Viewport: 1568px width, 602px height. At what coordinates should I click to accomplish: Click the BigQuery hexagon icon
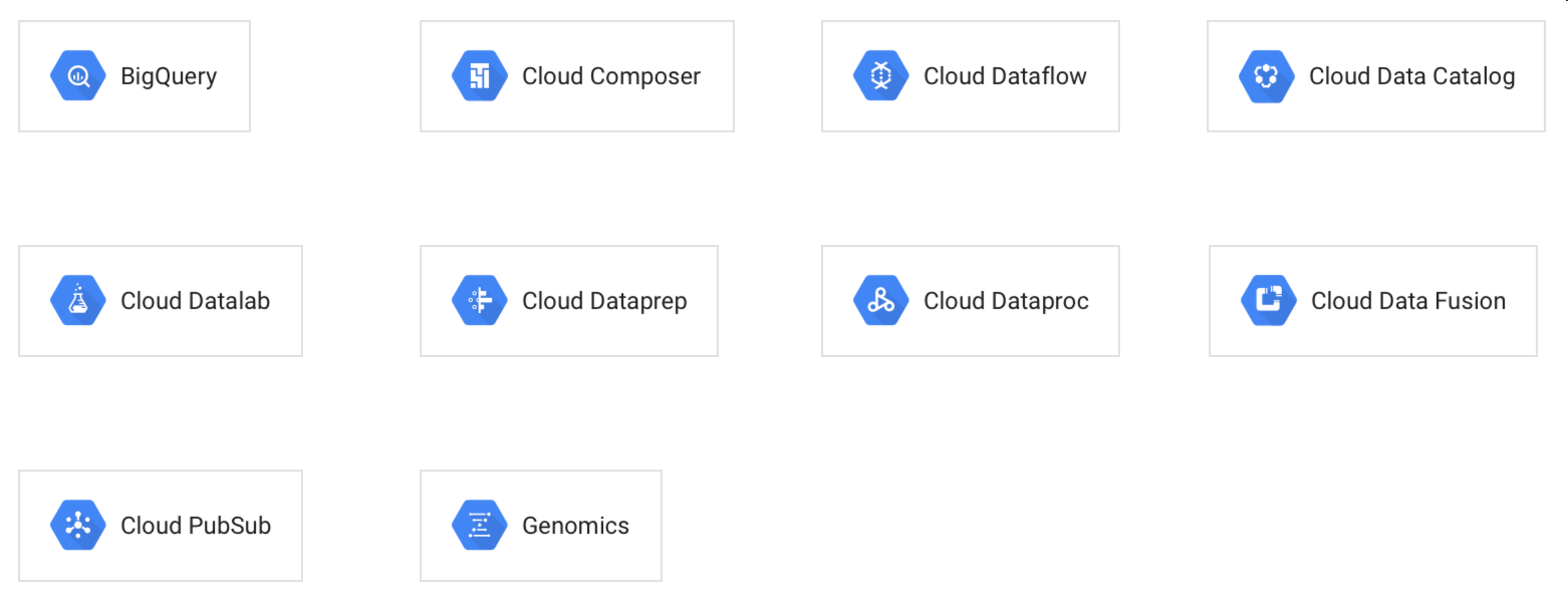[x=78, y=76]
